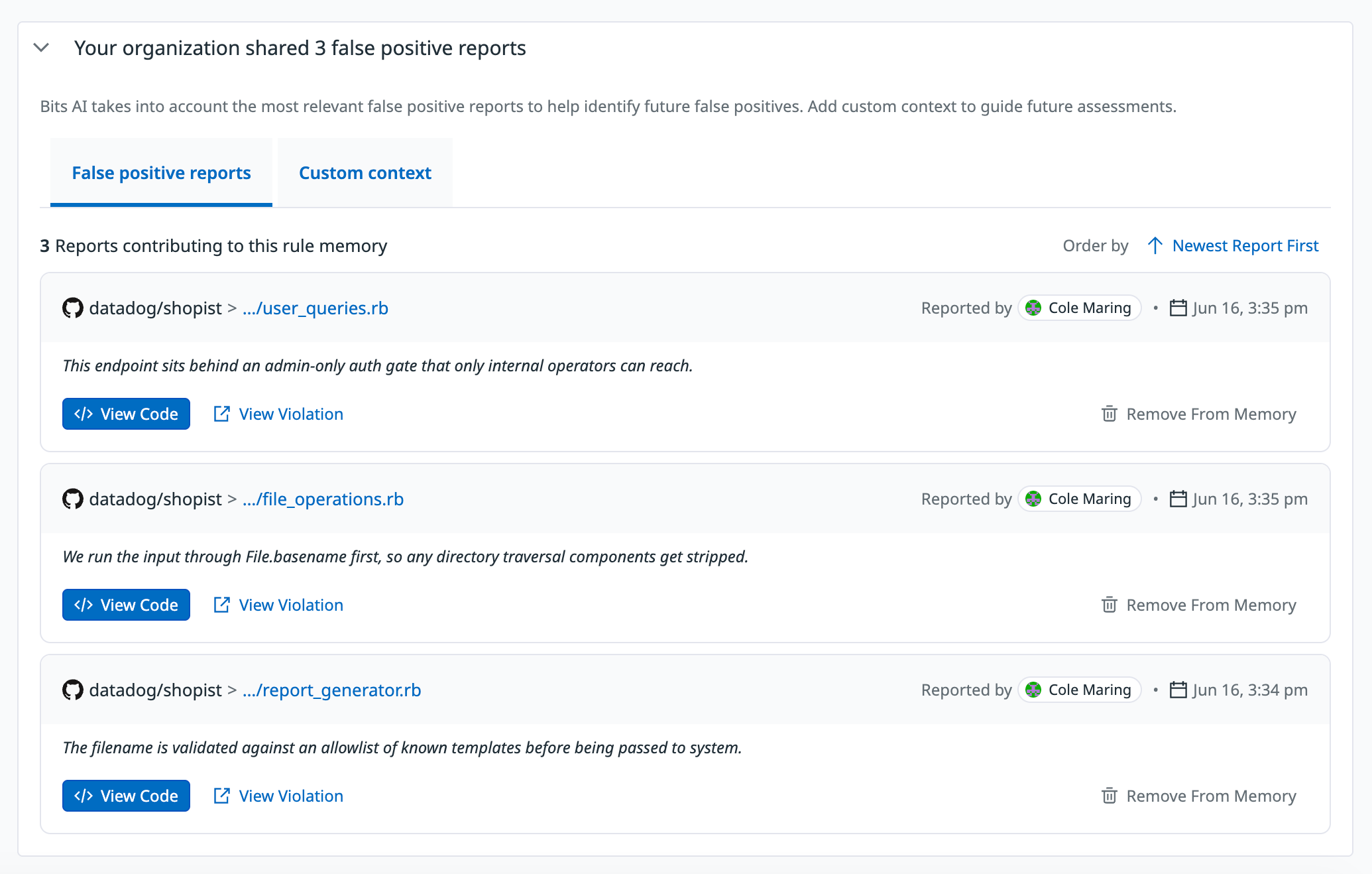Click the Cole Maring chip on user_queries.rb report

tap(1079, 308)
